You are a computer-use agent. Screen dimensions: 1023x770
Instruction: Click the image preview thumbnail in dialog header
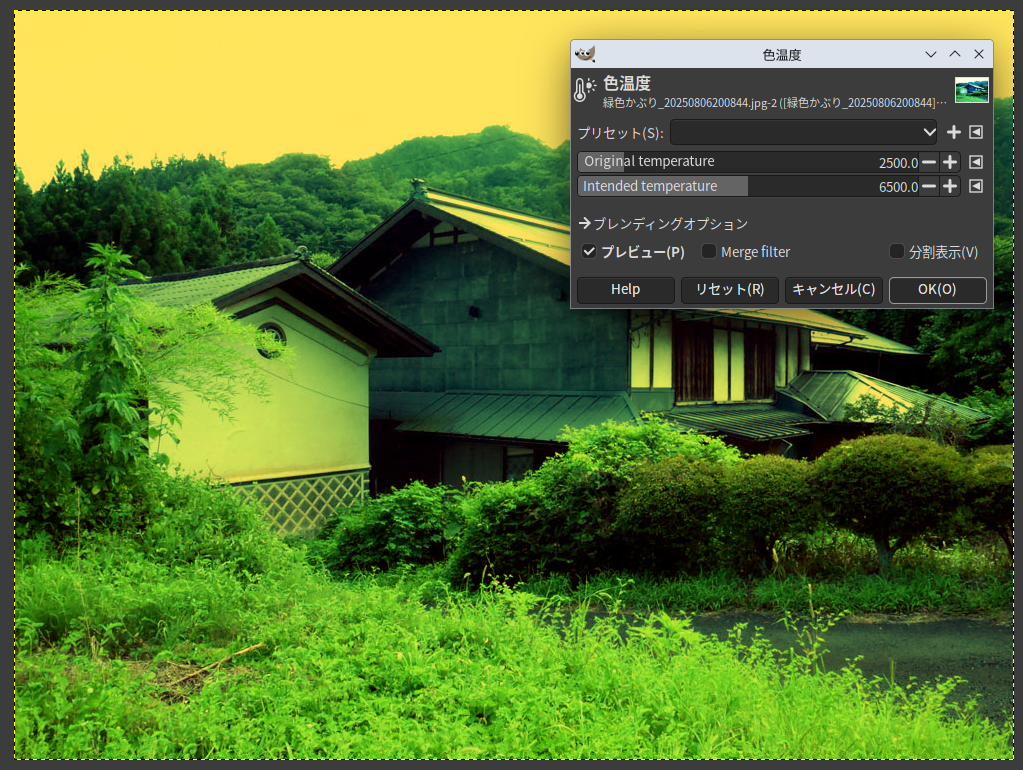pyautogui.click(x=971, y=90)
